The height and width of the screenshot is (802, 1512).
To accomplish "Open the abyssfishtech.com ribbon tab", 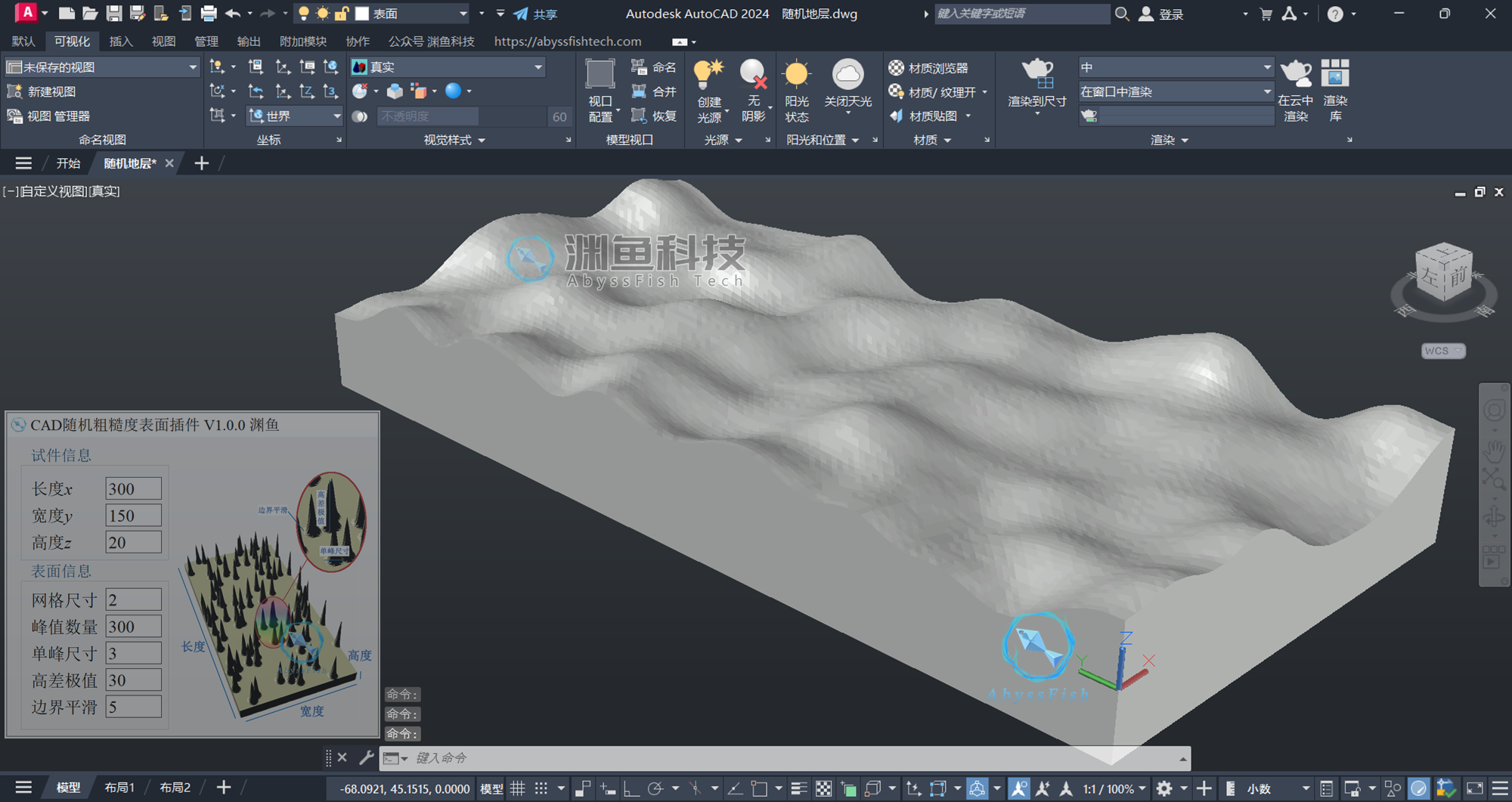I will [x=568, y=42].
